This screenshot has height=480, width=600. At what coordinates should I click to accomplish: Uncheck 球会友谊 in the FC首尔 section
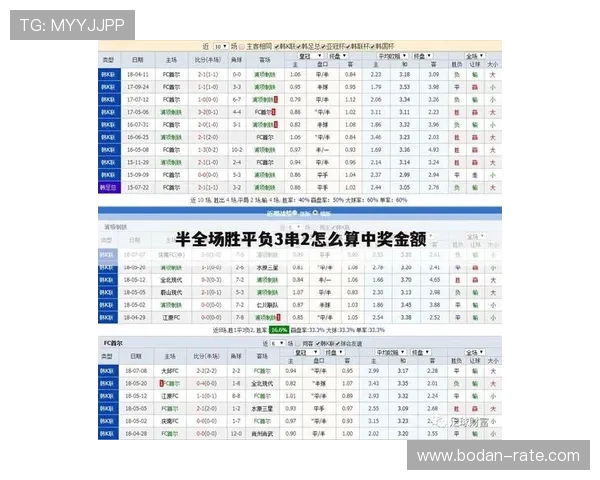(338, 343)
